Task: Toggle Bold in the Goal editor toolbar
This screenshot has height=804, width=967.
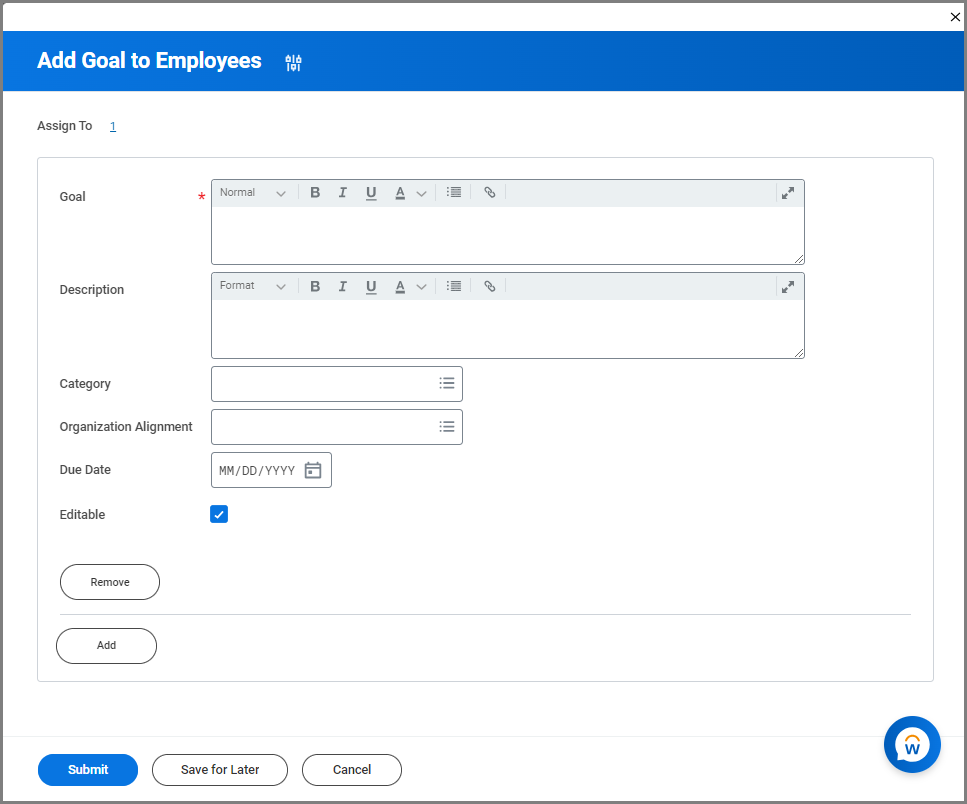Action: 315,193
